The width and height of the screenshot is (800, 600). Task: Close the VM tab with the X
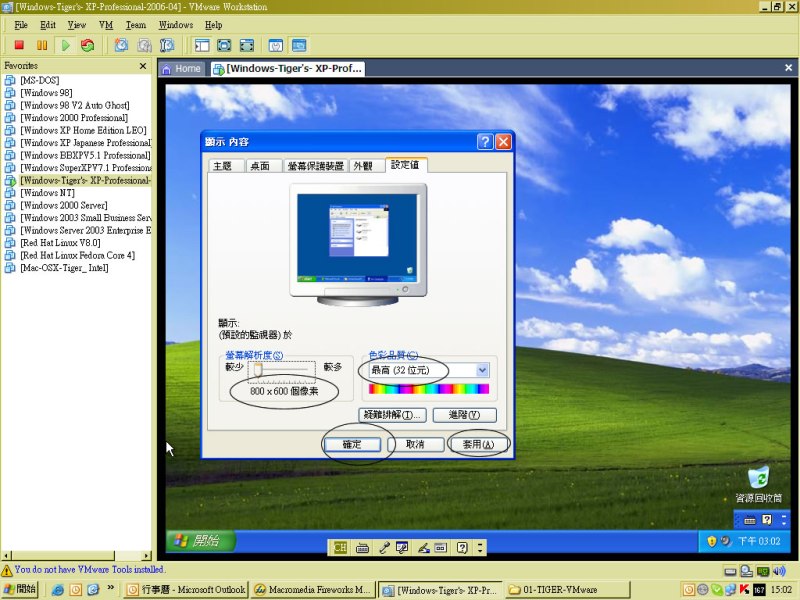[x=788, y=68]
